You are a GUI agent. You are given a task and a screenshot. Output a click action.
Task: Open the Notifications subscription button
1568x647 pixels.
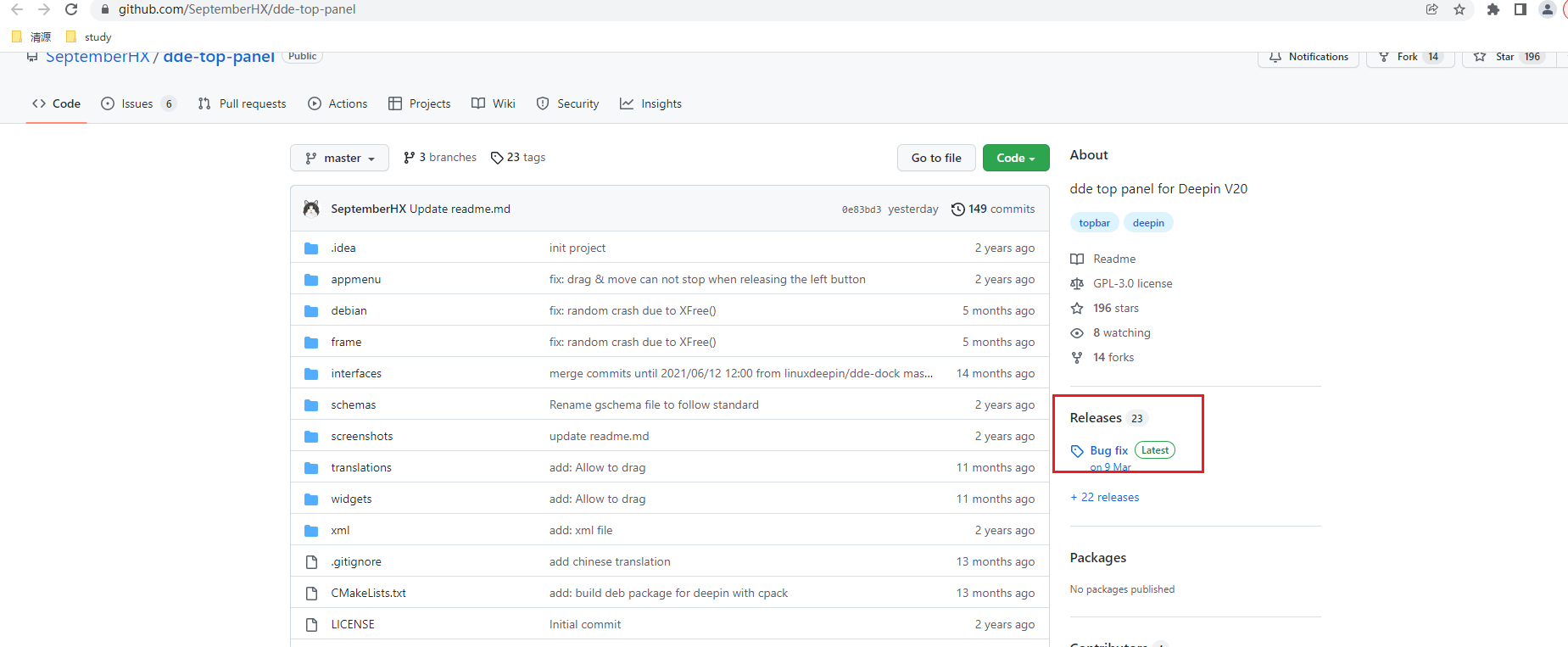1309,57
